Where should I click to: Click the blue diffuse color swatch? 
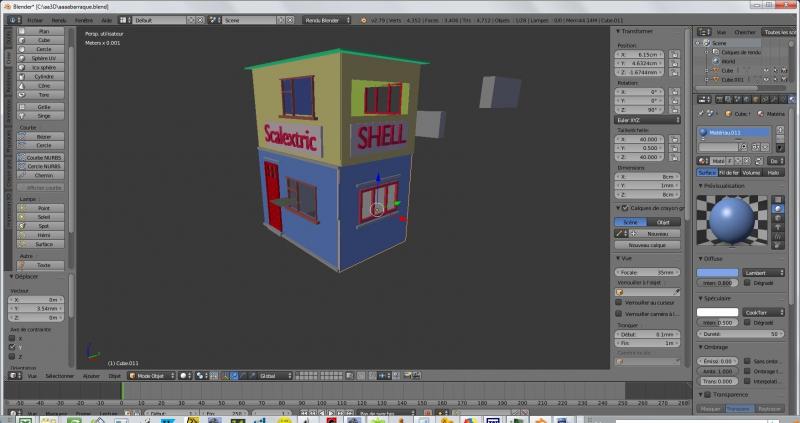coord(717,272)
